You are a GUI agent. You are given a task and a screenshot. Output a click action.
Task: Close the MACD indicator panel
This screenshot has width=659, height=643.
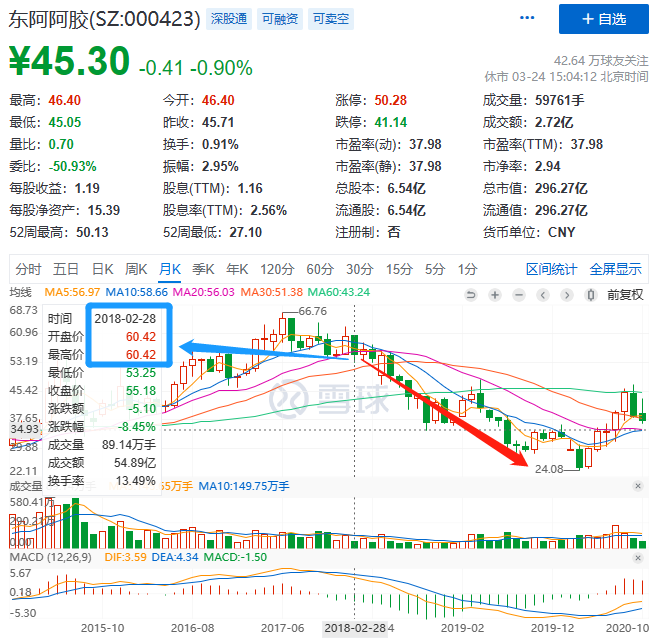click(x=638, y=558)
